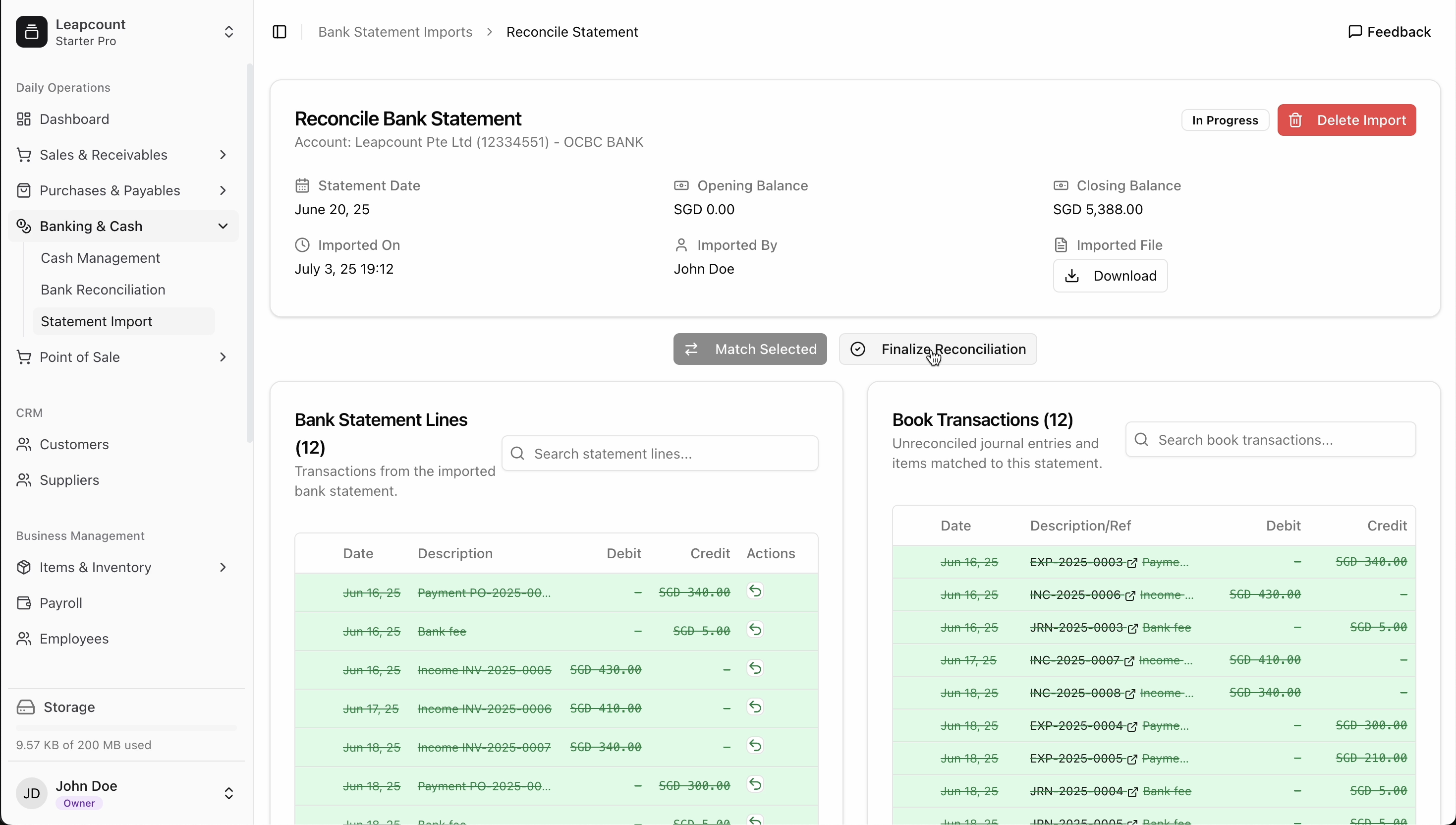The height and width of the screenshot is (825, 1456).
Task: Undo match for Payment PO SGD 300.00 line
Action: tap(755, 784)
